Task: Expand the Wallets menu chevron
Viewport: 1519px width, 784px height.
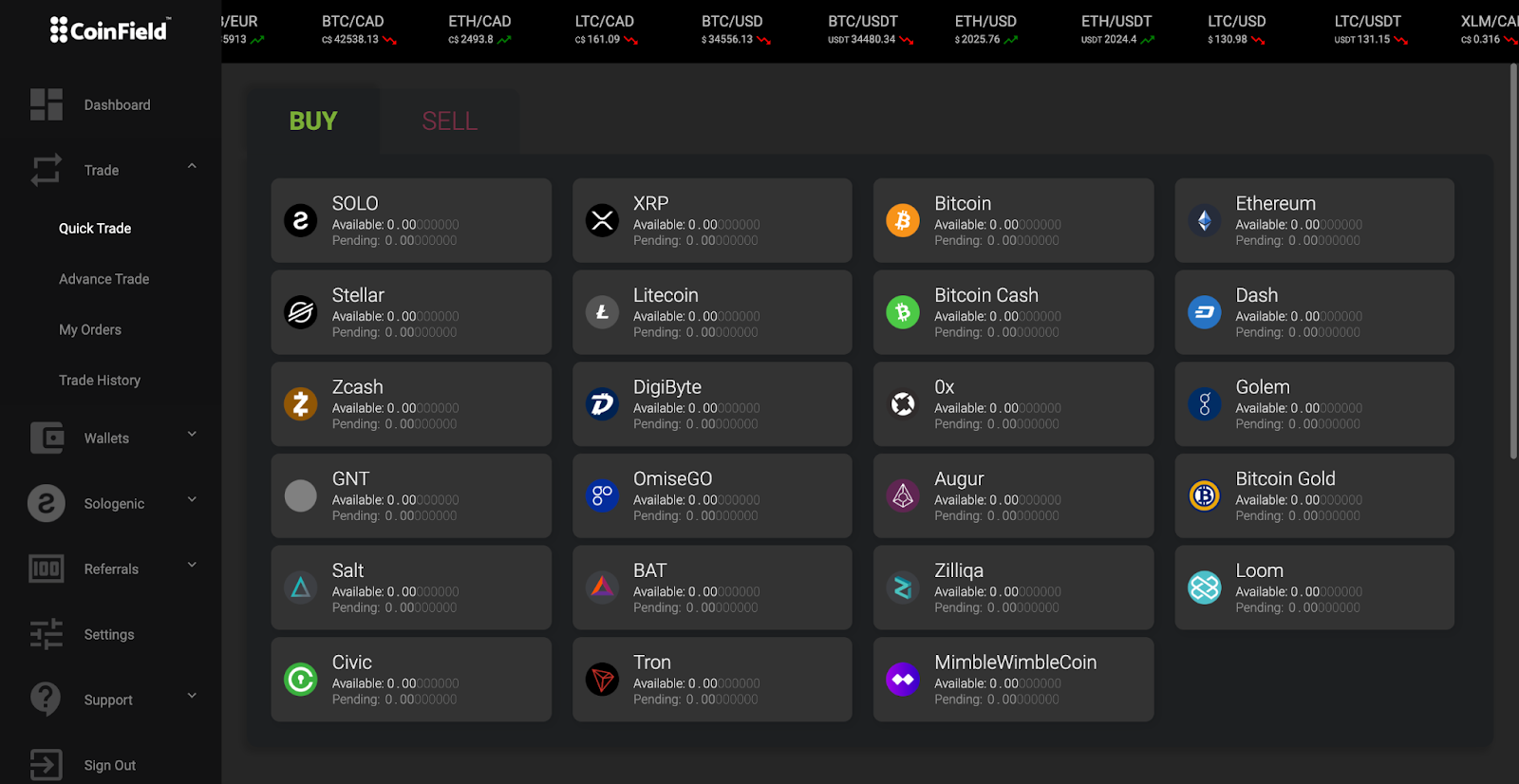Action: 192,434
